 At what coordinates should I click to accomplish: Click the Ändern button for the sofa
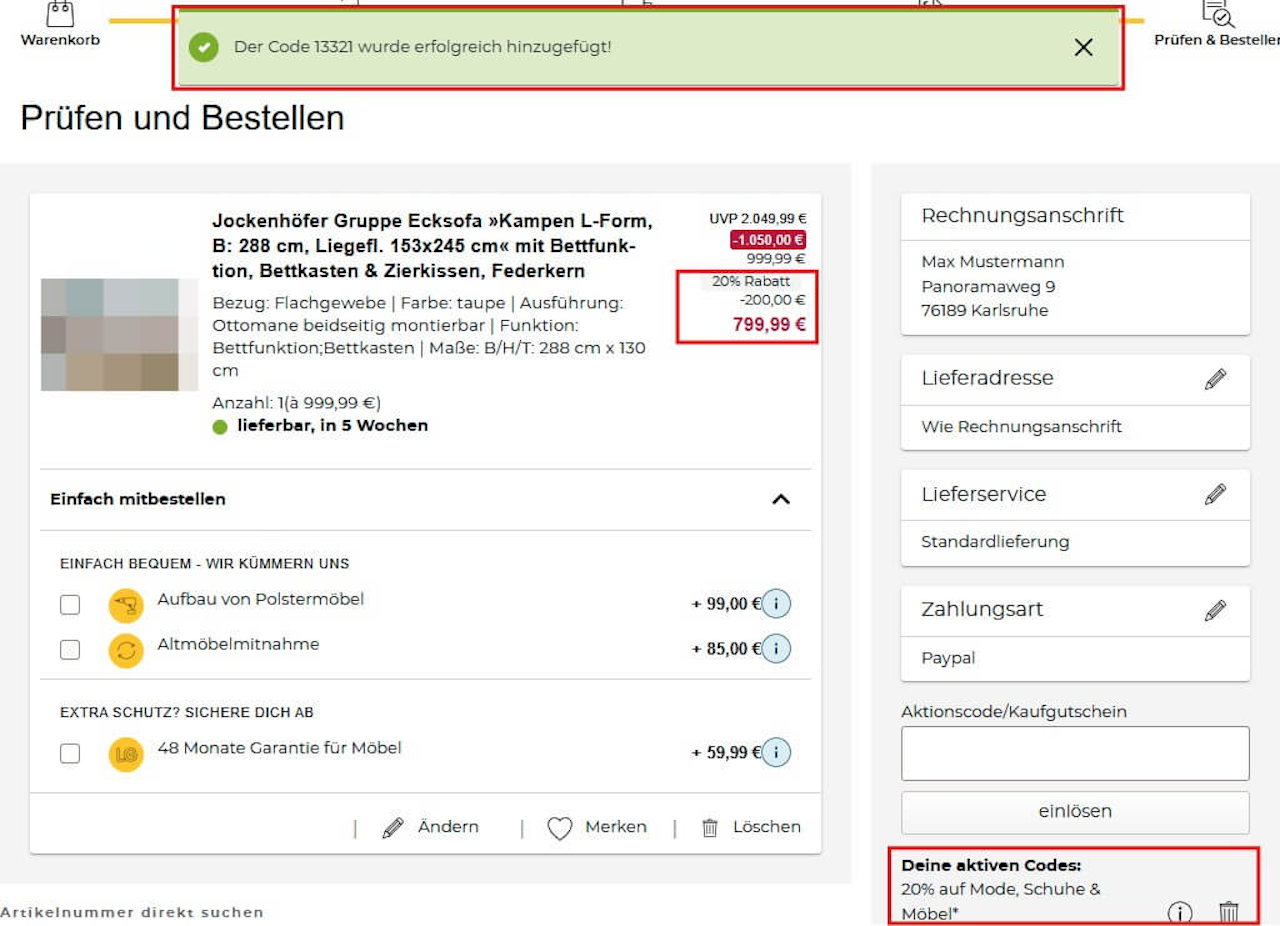pos(431,827)
